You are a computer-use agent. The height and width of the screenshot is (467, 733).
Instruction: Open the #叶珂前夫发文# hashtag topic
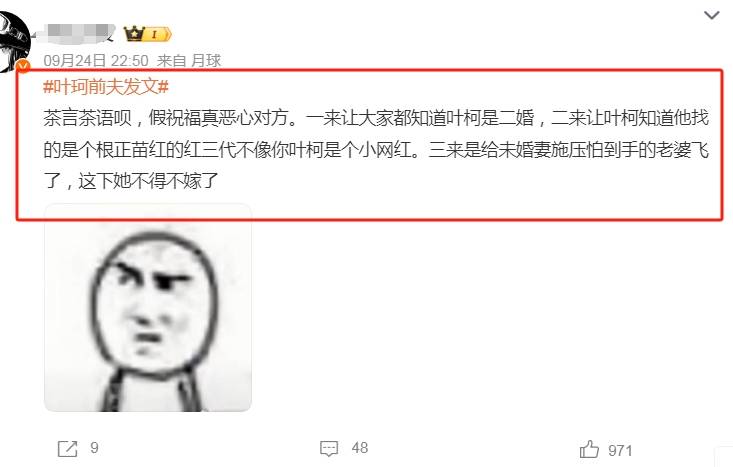106,86
